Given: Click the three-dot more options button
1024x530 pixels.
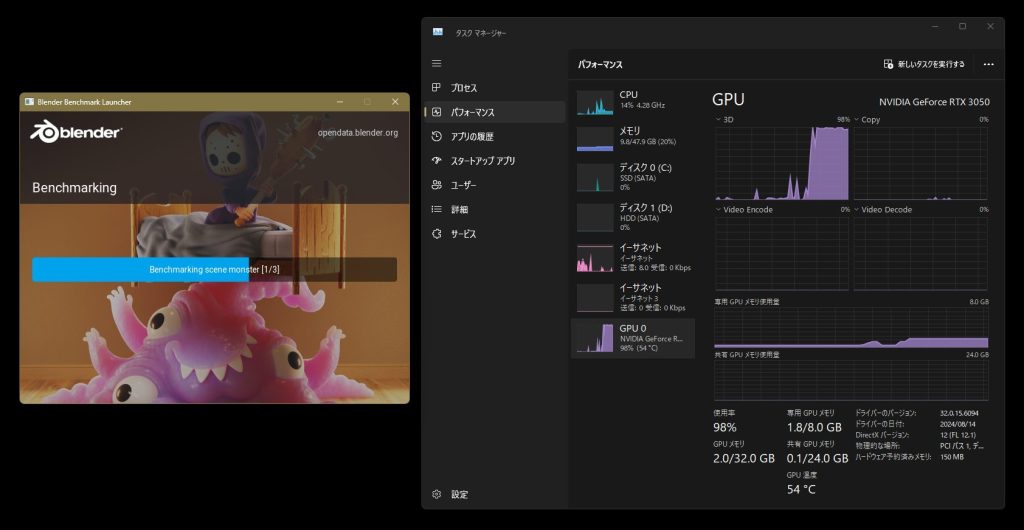Looking at the screenshot, I should point(988,64).
